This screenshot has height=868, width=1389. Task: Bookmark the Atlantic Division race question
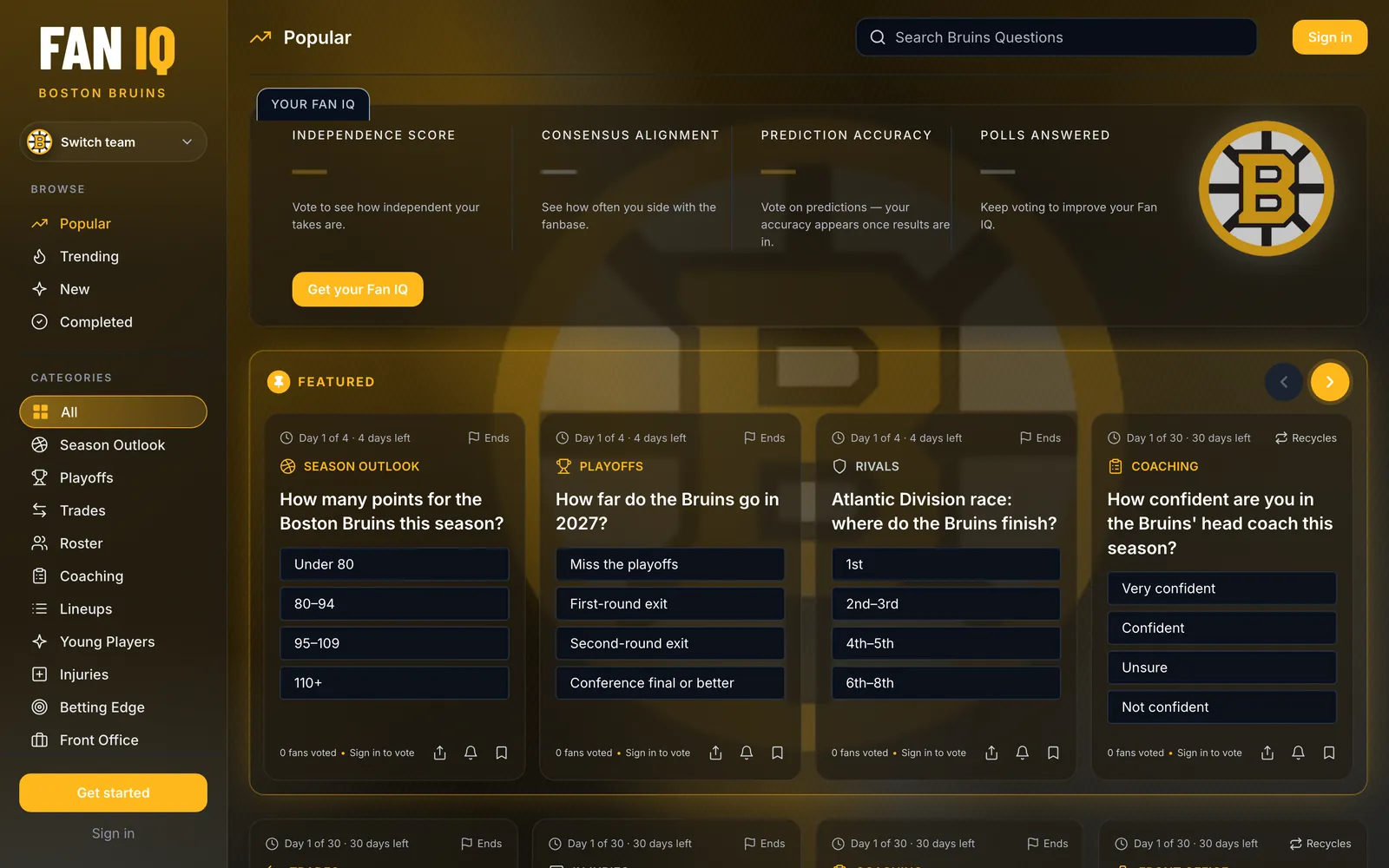click(1053, 753)
